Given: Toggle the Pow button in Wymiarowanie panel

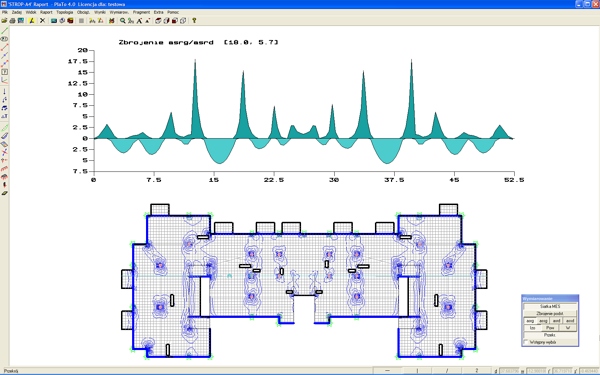Looking at the screenshot, I should pyautogui.click(x=550, y=328).
